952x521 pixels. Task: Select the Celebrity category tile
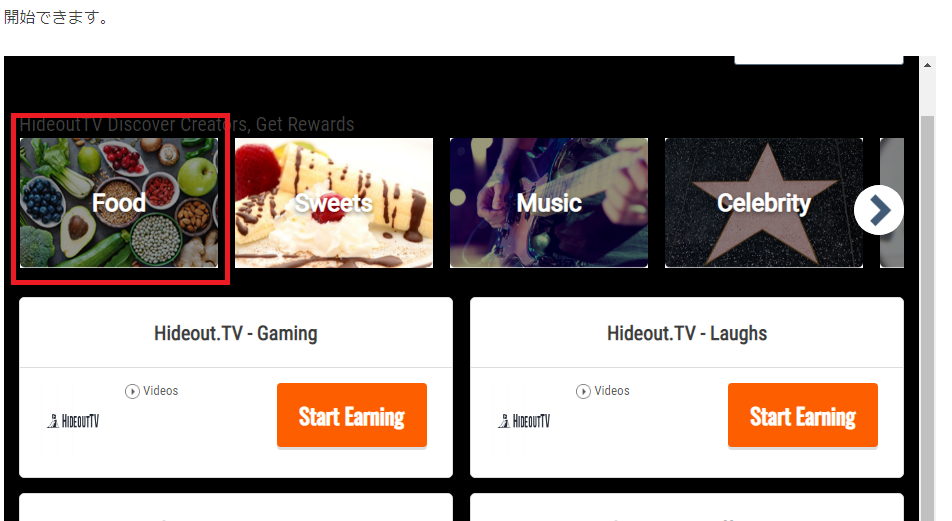764,203
